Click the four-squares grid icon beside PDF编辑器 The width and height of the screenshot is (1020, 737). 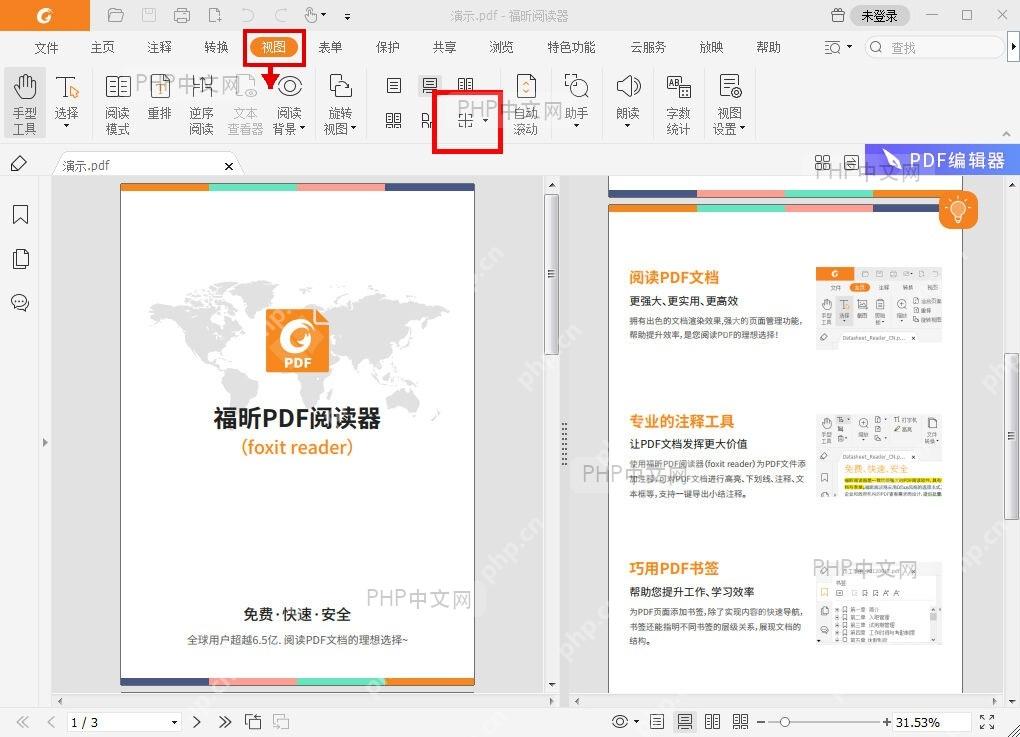click(x=822, y=162)
